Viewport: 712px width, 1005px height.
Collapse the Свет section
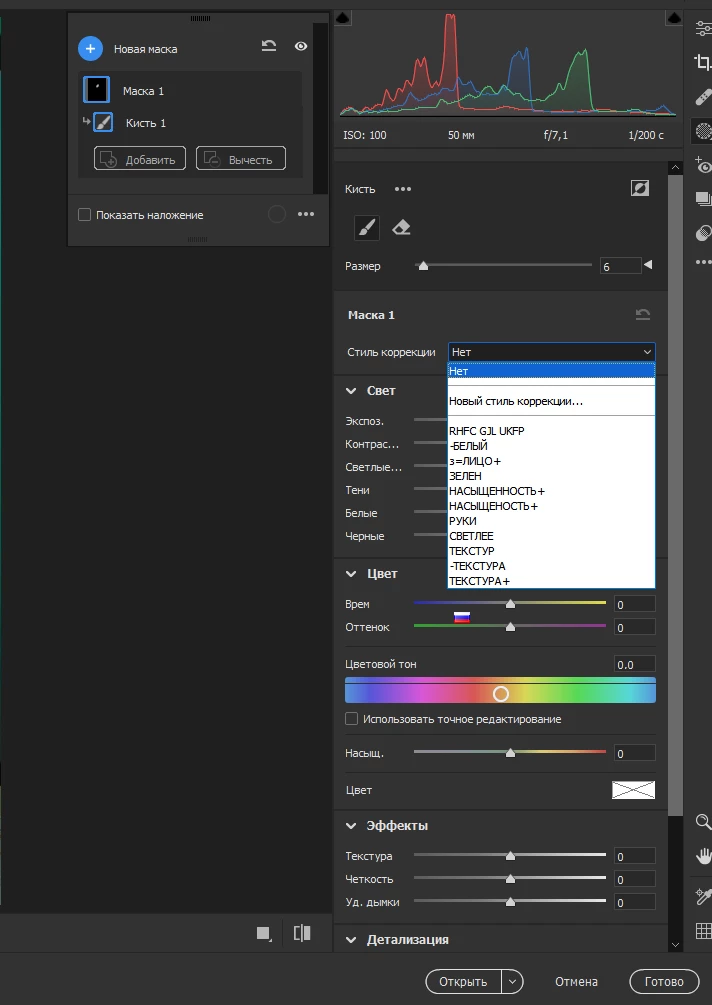[351, 390]
